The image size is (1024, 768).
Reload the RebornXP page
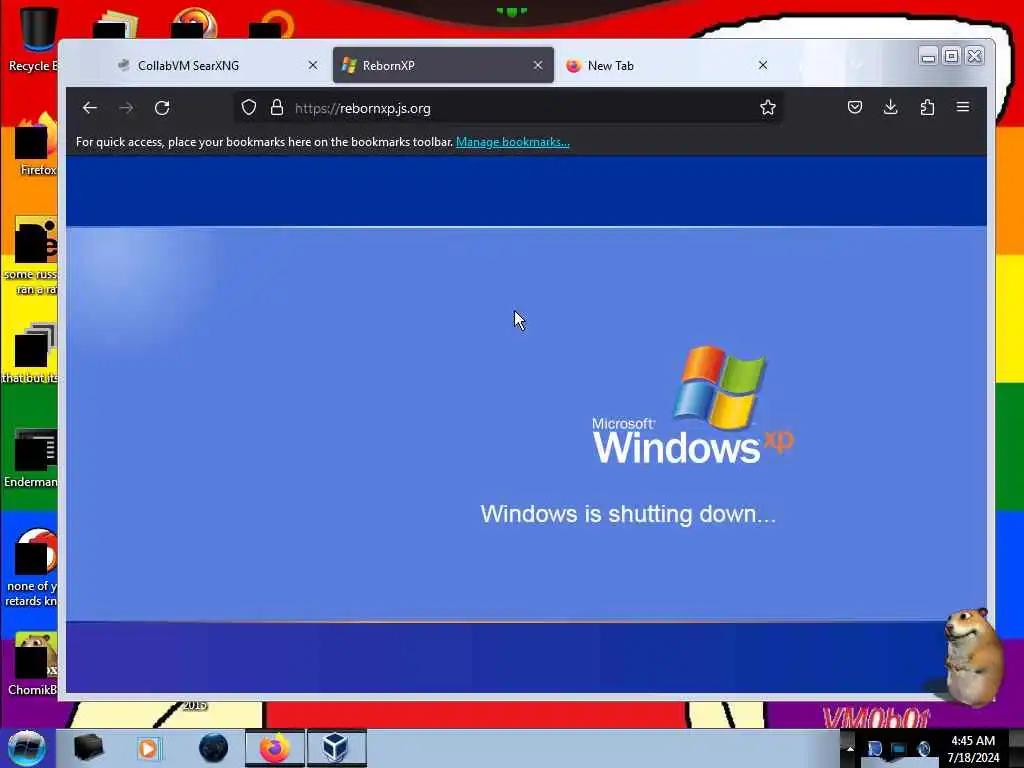tap(162, 108)
